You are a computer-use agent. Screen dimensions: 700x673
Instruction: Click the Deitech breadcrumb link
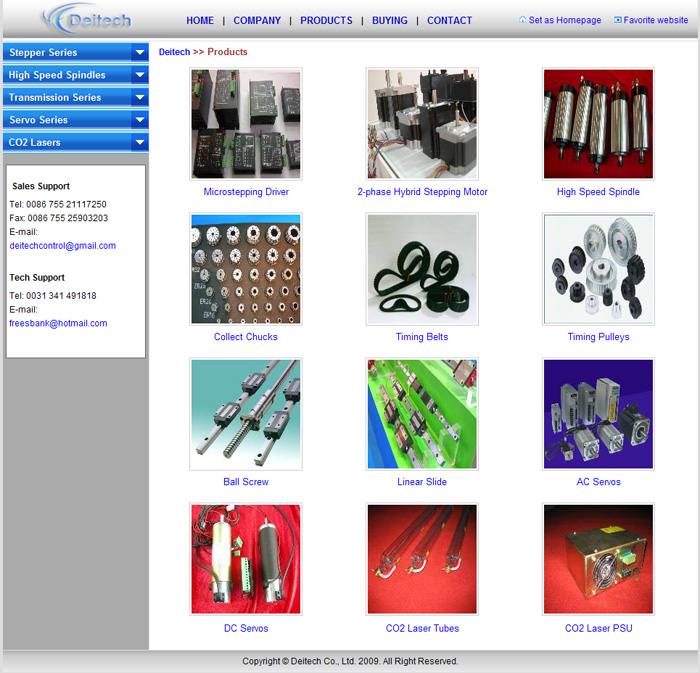coord(175,52)
